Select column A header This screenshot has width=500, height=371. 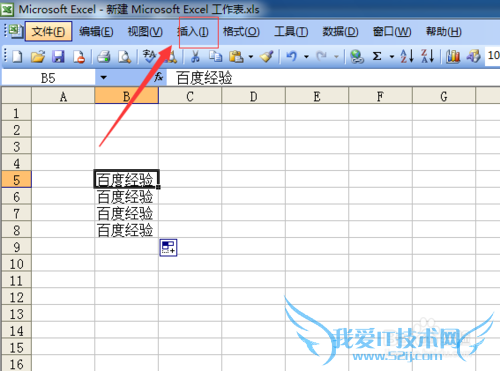[x=63, y=96]
